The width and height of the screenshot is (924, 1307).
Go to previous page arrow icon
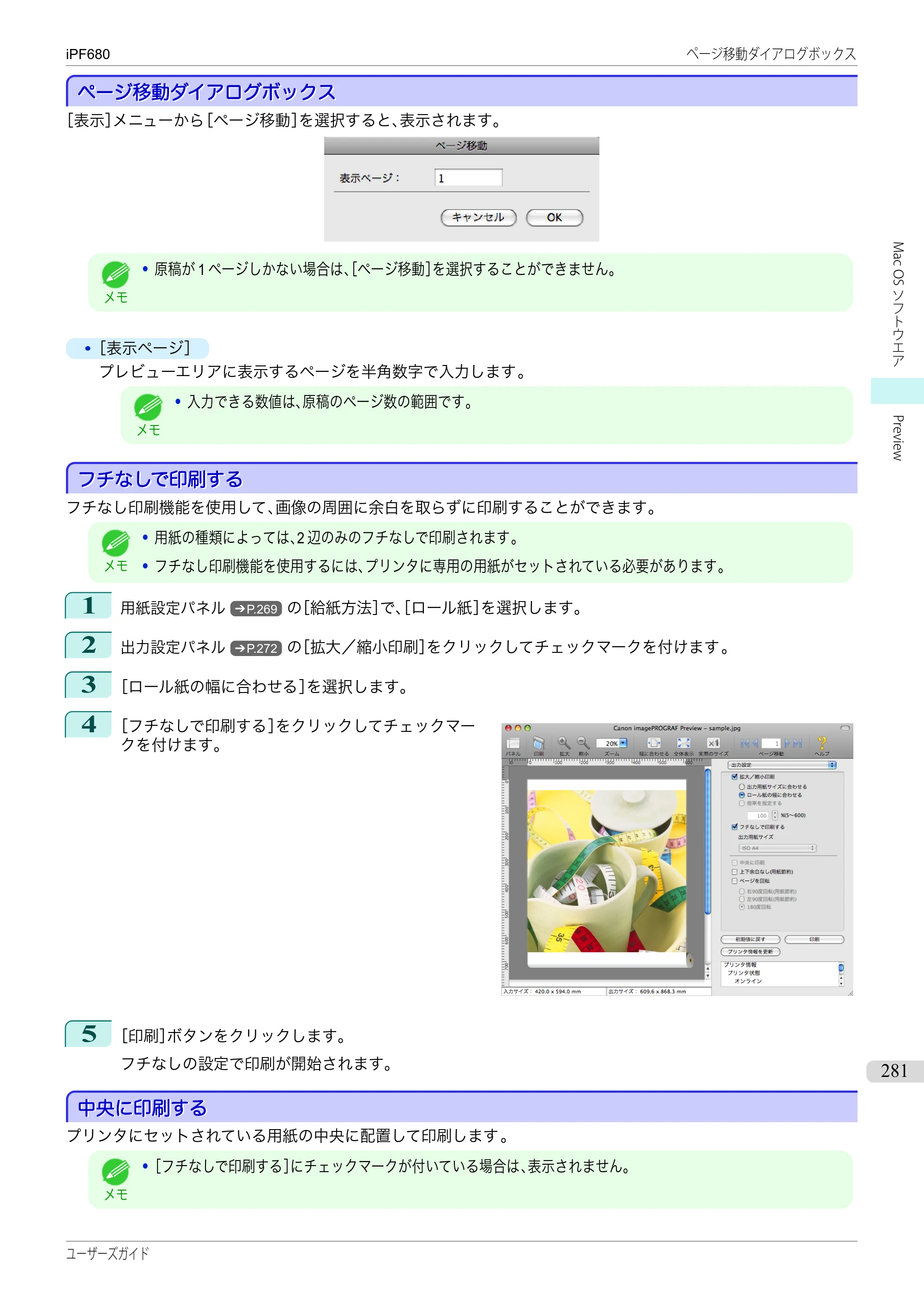755,743
